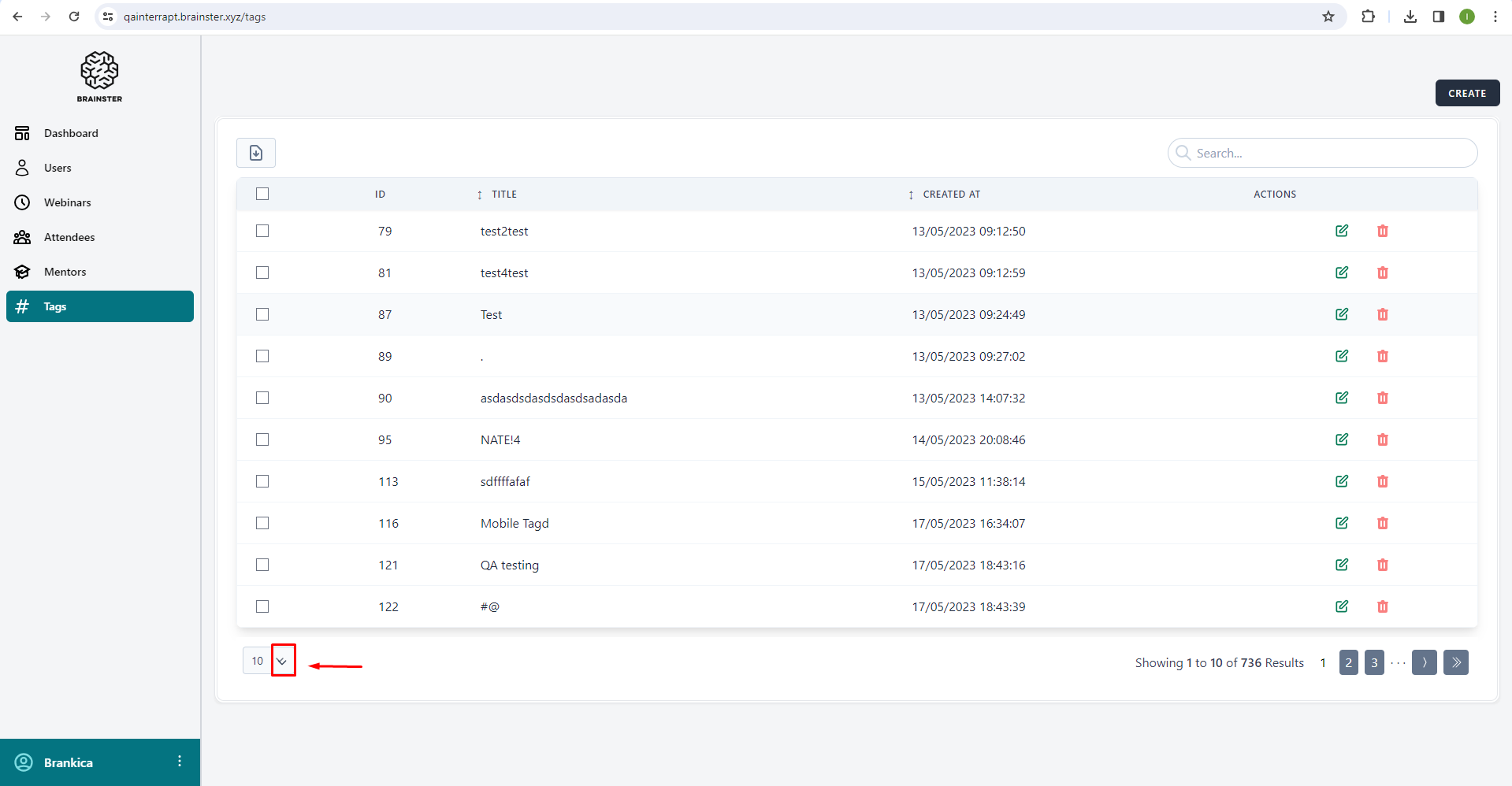
Task: Click the export/download icon above the table
Action: pos(256,153)
